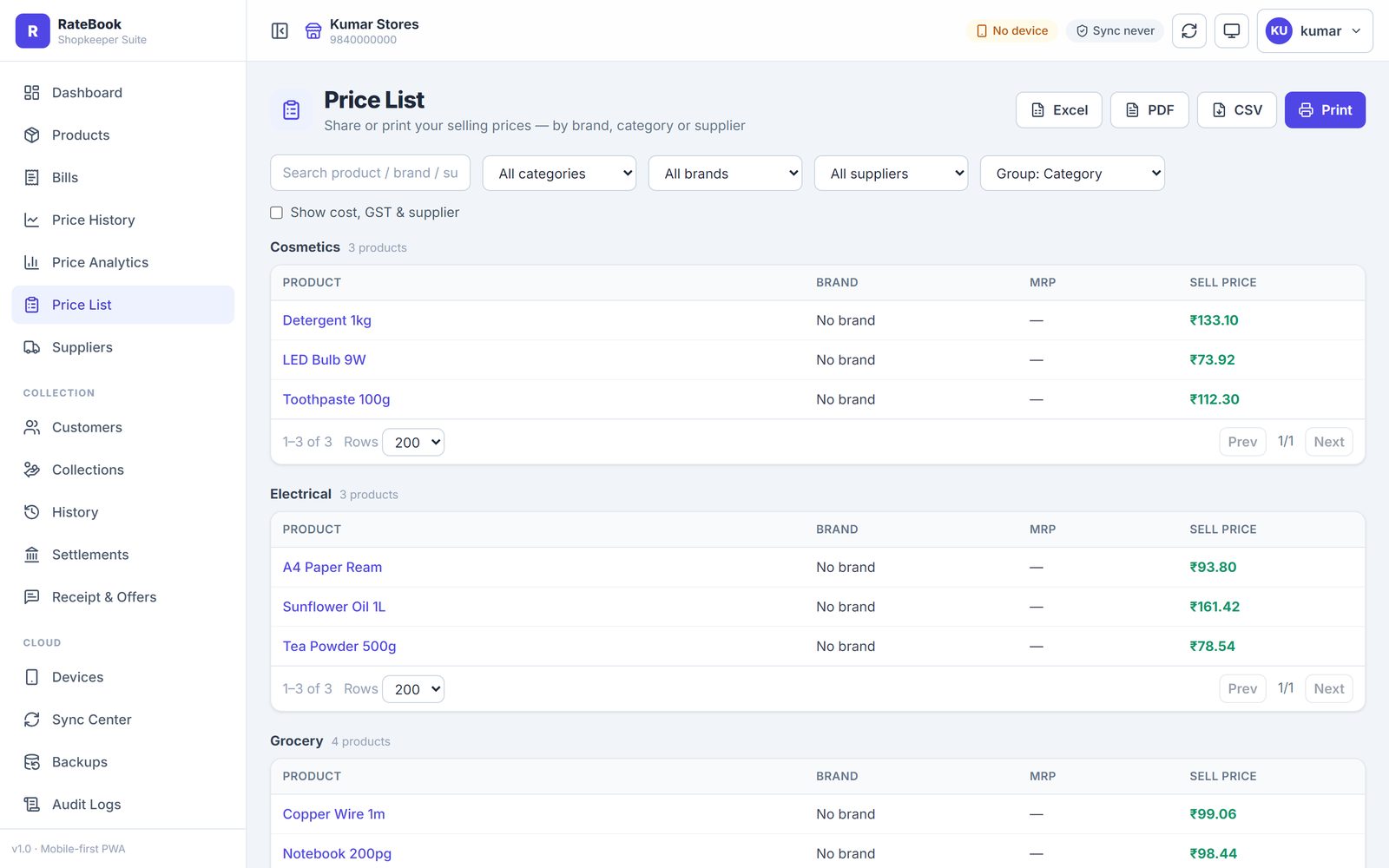Click the Sync never status badge
Viewport: 1389px width, 868px height.
(1115, 31)
